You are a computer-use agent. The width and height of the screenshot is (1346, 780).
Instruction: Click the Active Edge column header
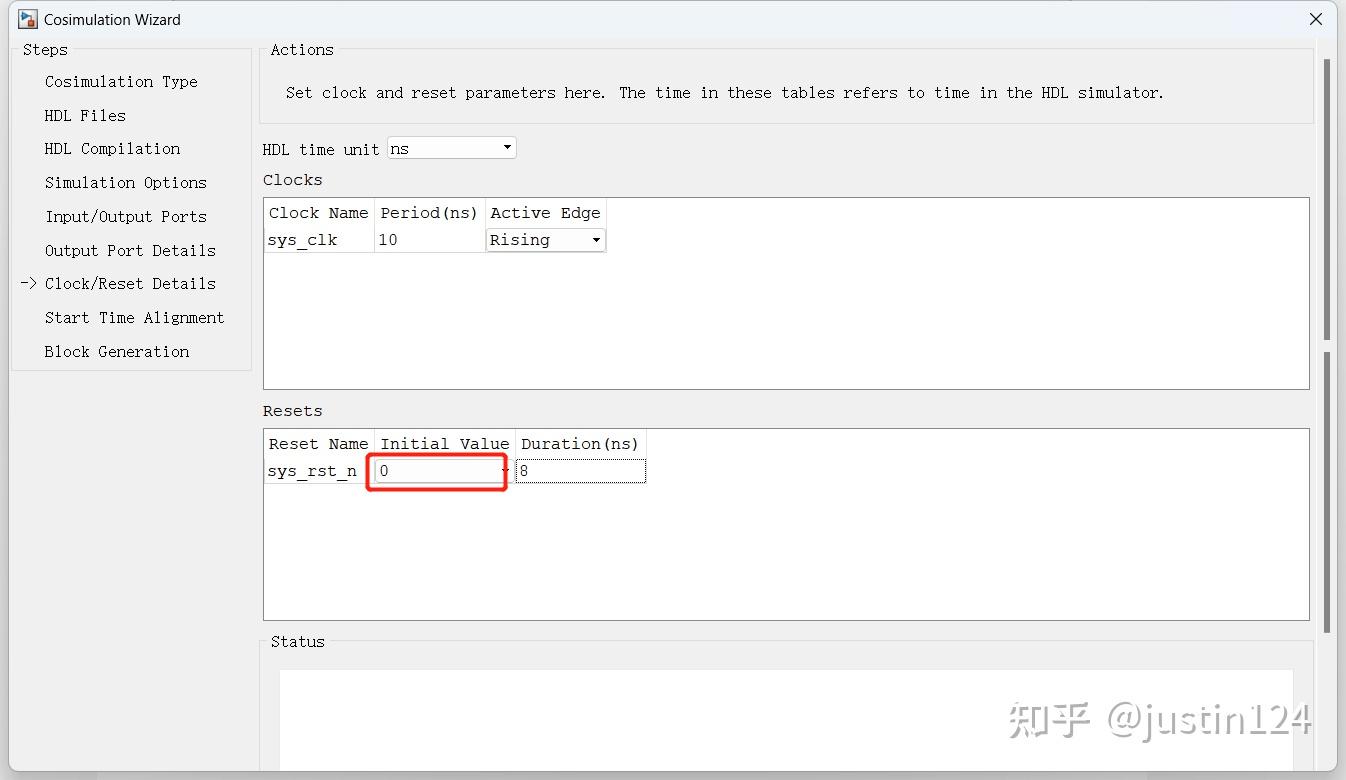[x=545, y=213]
